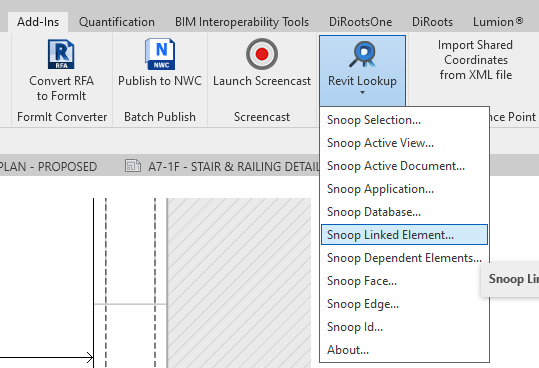Collapse the Revit Lookup dropdown arrow
539x368 pixels.
pyautogui.click(x=362, y=92)
